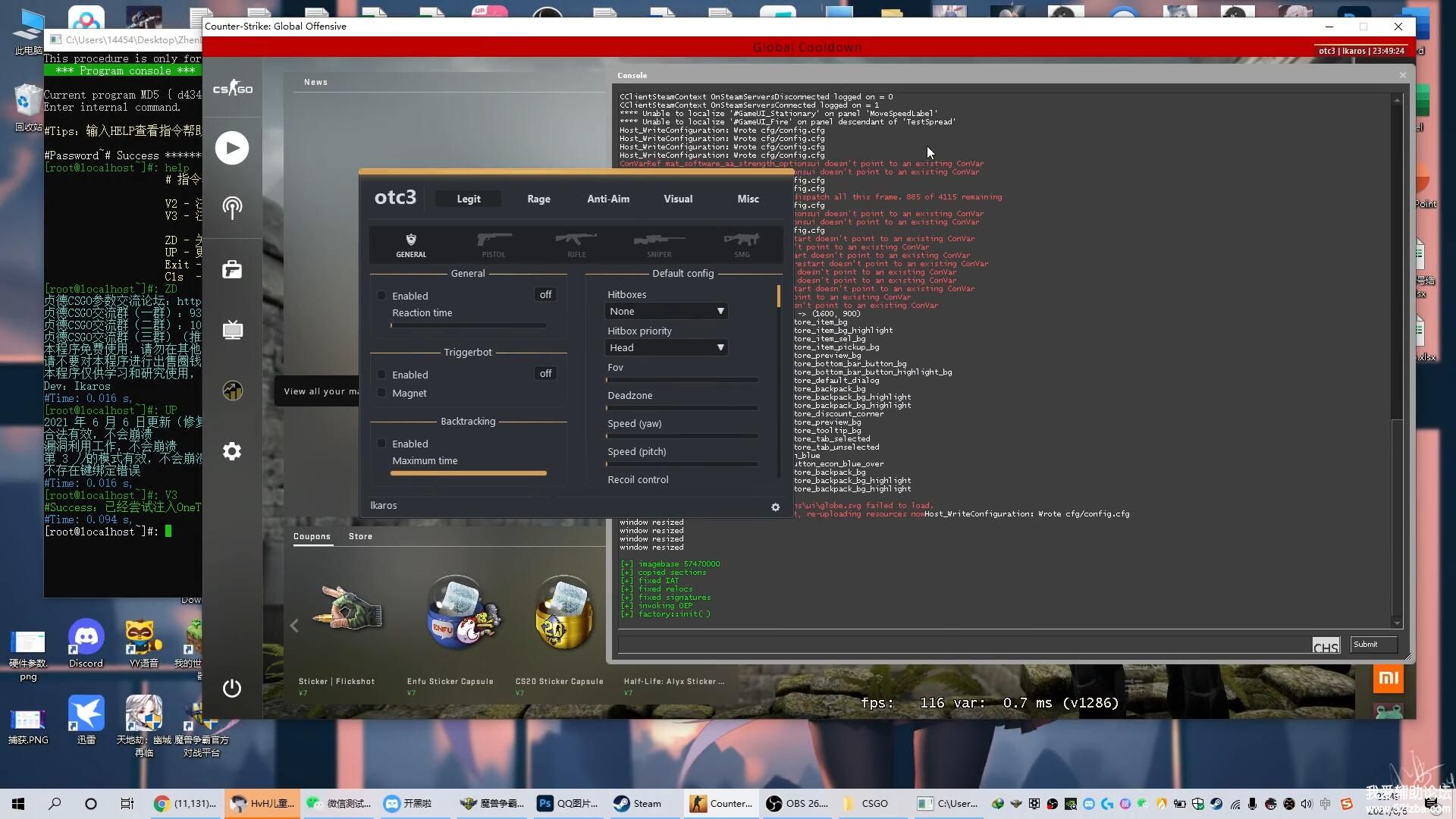The width and height of the screenshot is (1456, 819).
Task: Open the YY语音 desktop shortcut
Action: click(143, 643)
